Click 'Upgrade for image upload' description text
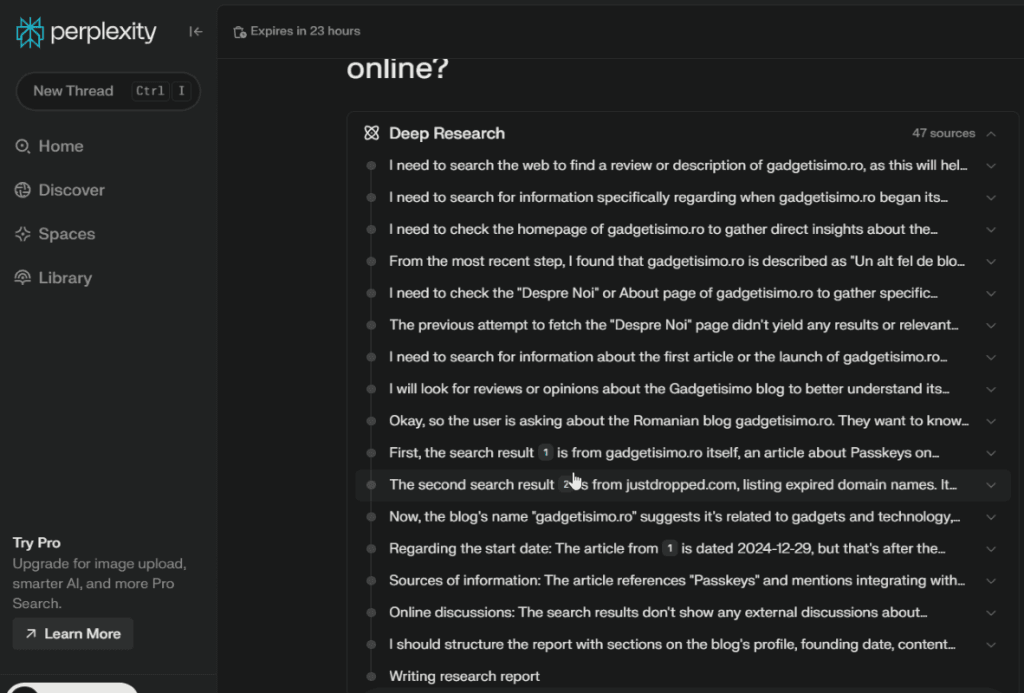 click(99, 583)
